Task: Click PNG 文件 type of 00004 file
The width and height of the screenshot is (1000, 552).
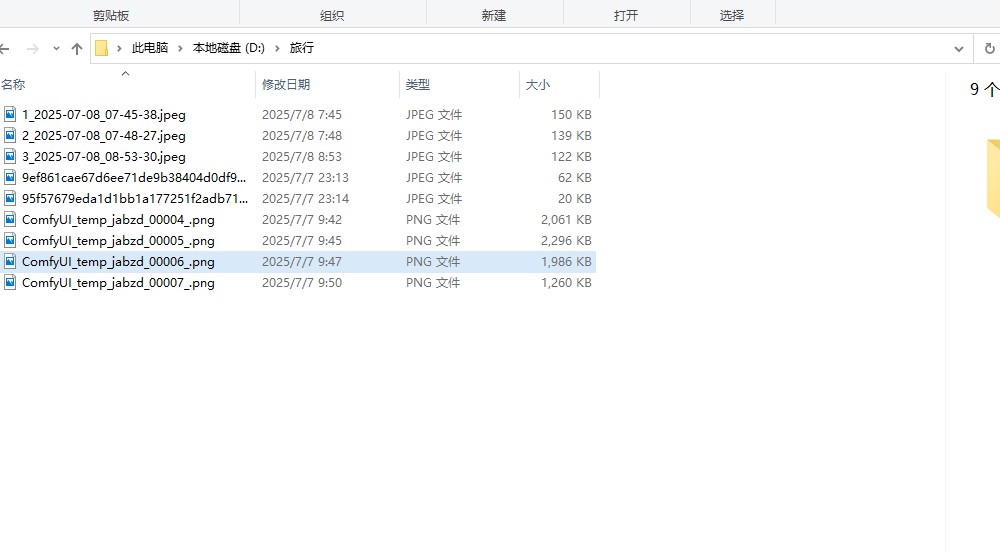Action: tap(432, 220)
